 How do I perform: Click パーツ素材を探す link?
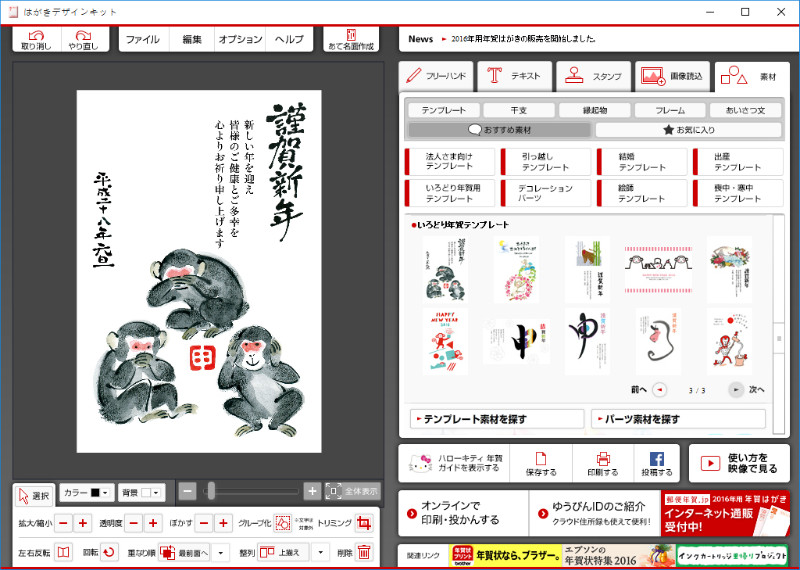(x=678, y=419)
